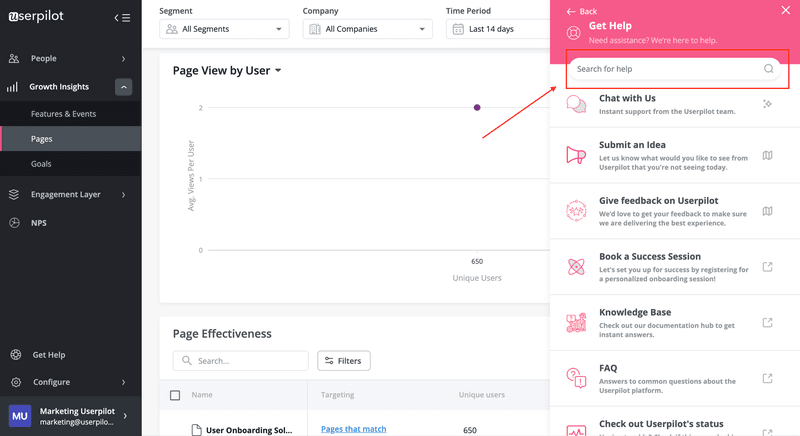Click the Book a Success Session atom icon
This screenshot has height=436, width=800.
[576, 267]
